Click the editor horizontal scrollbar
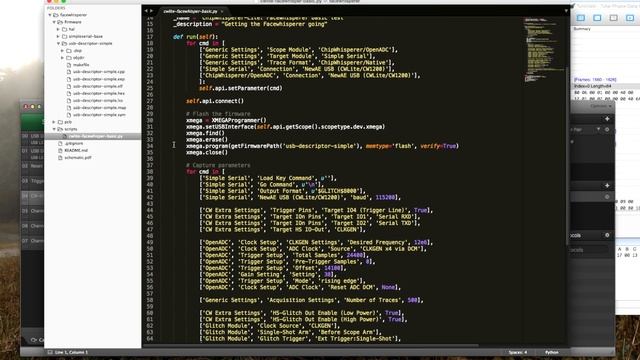This screenshot has width=640, height=360. [312, 346]
